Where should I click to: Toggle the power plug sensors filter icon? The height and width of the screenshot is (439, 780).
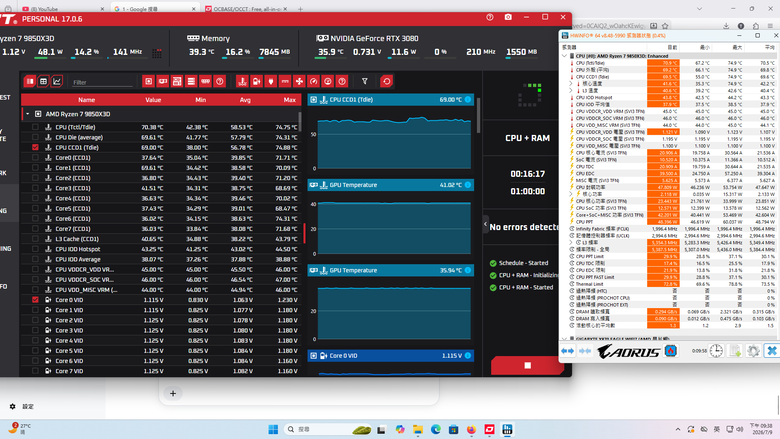pyautogui.click(x=271, y=81)
